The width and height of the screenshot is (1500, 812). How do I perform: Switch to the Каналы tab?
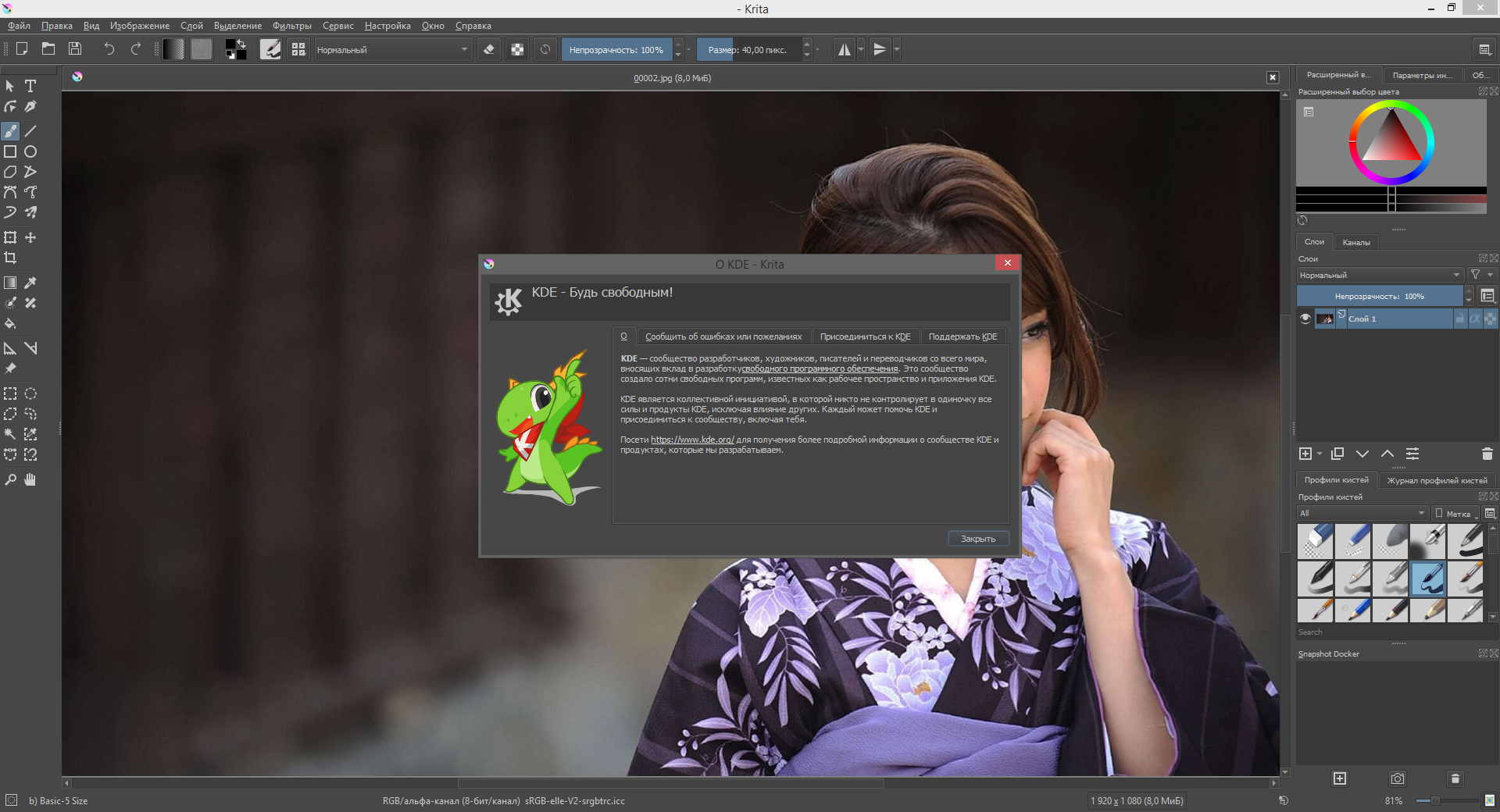1356,242
